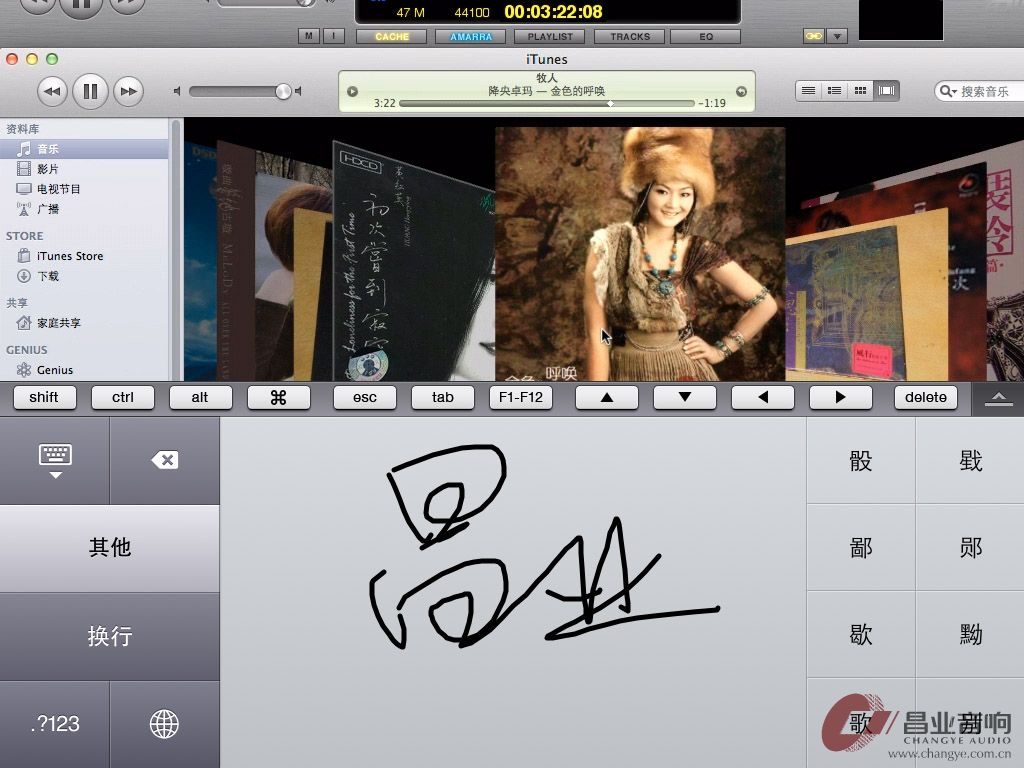Collapse the modifier key bar with the eject-style arrow
Viewport: 1024px width, 768px height.
(x=998, y=399)
